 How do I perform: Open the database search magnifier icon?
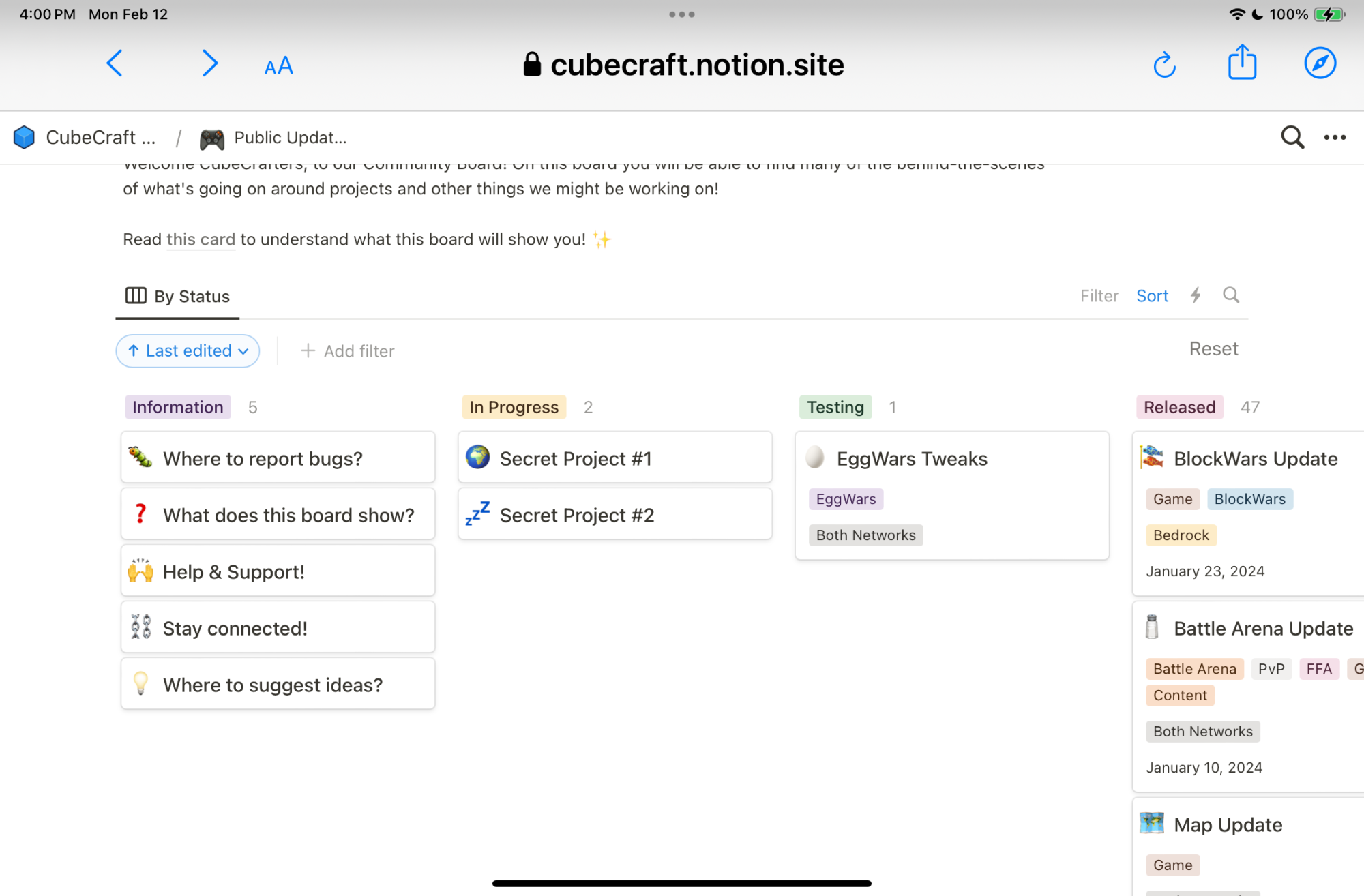1231,295
